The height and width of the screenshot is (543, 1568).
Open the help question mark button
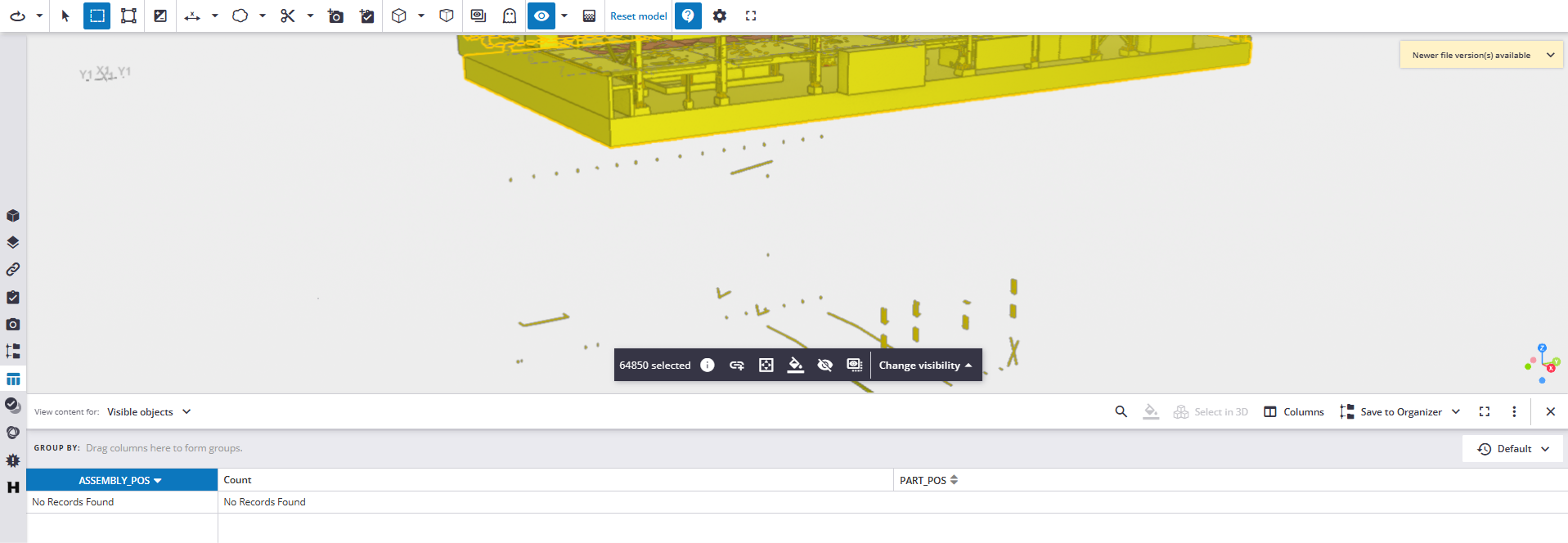[x=688, y=16]
